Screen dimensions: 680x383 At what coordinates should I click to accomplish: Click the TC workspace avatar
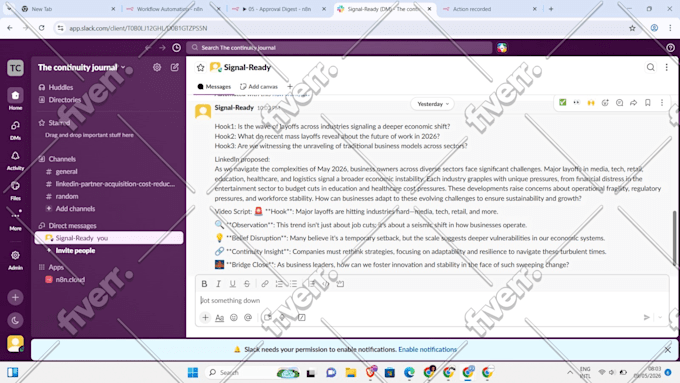point(15,68)
